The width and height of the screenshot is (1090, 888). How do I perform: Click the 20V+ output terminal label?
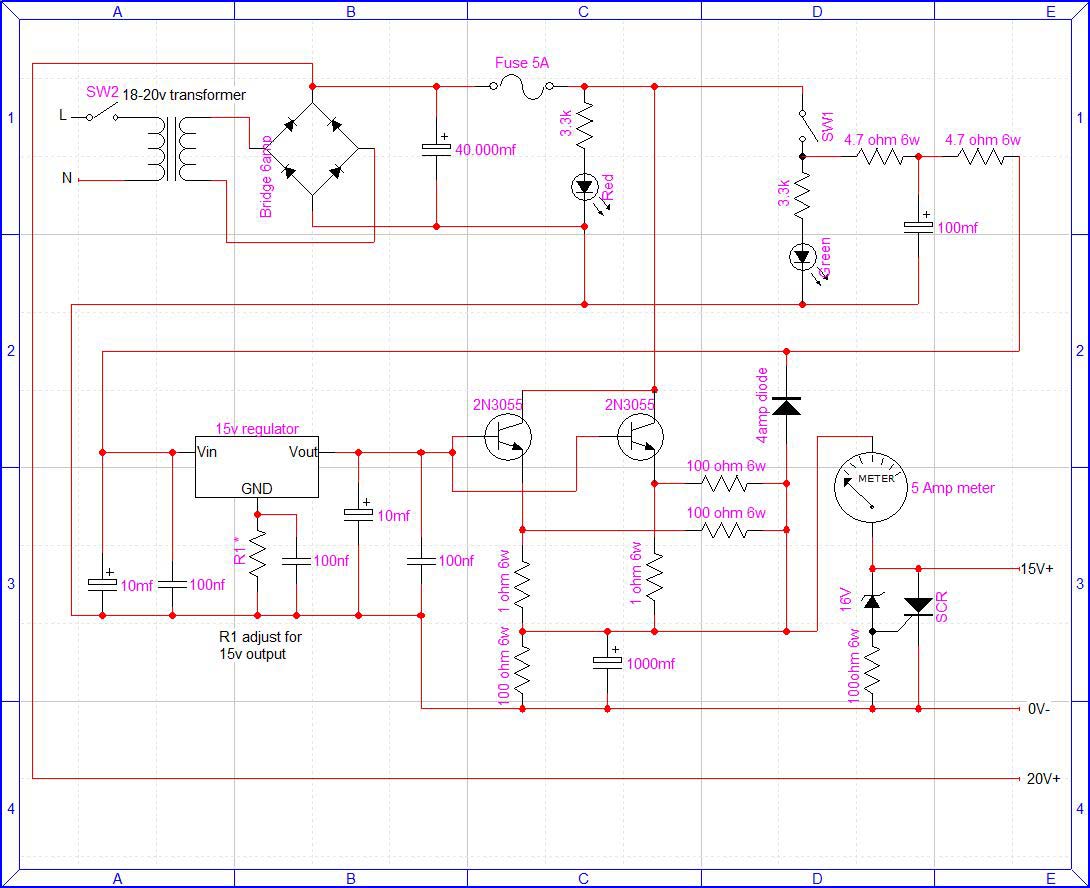coord(1043,779)
